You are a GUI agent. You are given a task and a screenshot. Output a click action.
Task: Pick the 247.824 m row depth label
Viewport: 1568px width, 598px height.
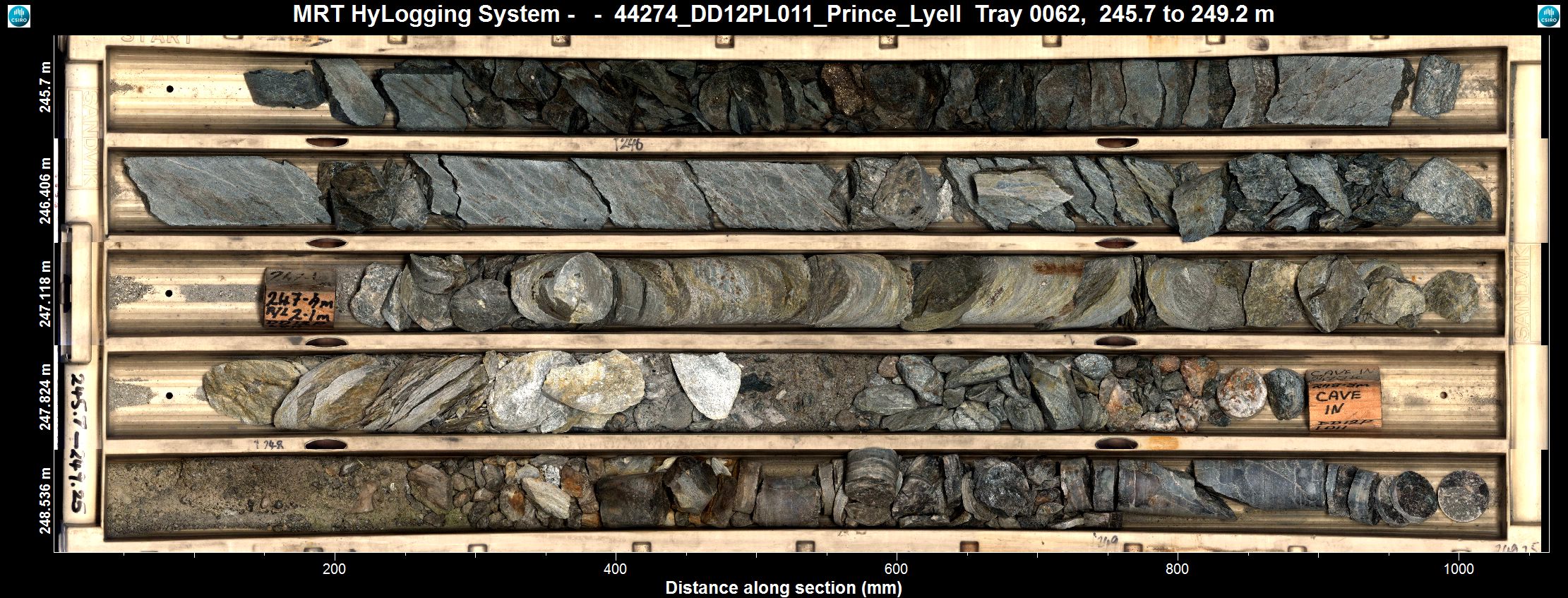tap(47, 397)
